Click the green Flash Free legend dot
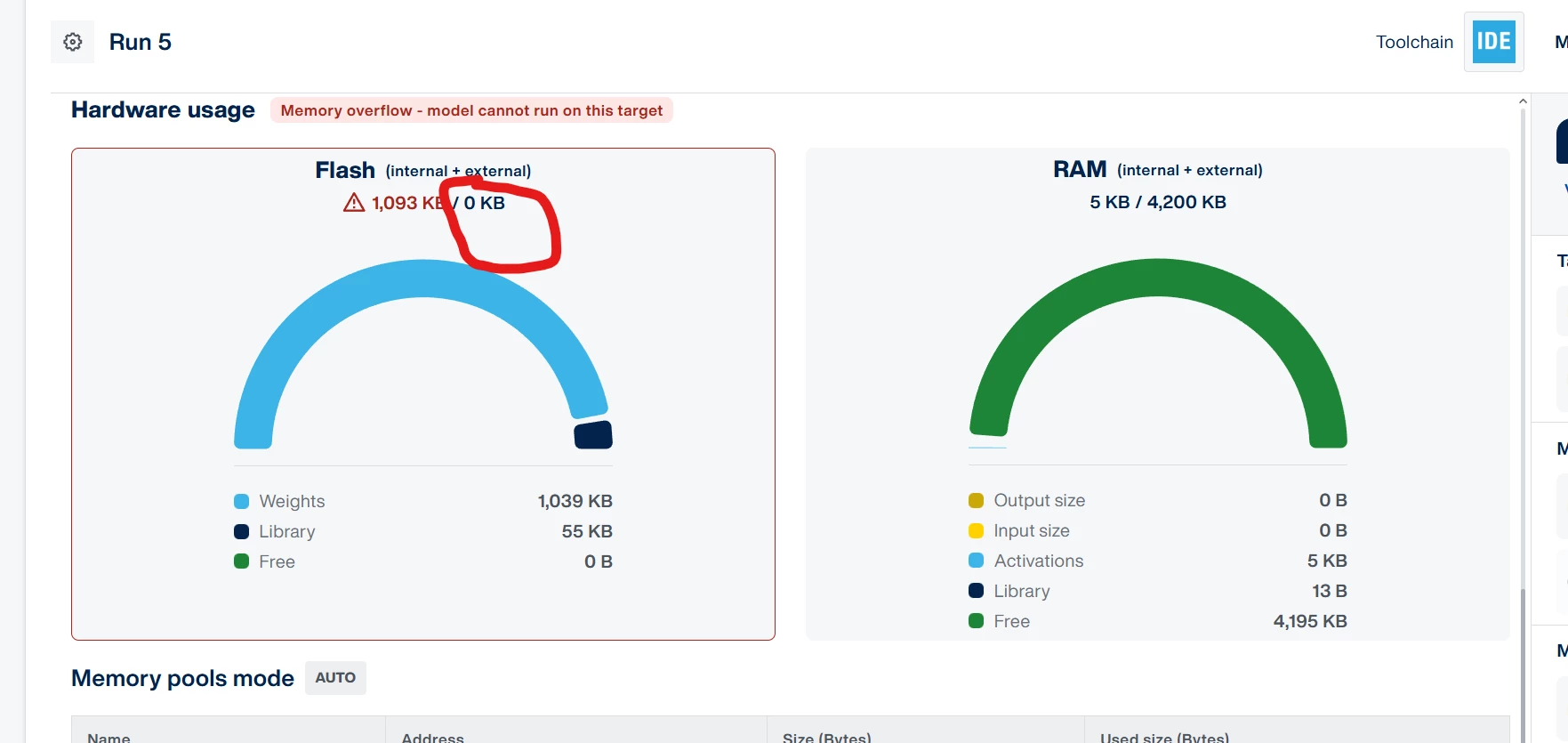The height and width of the screenshot is (743, 1568). [241, 561]
